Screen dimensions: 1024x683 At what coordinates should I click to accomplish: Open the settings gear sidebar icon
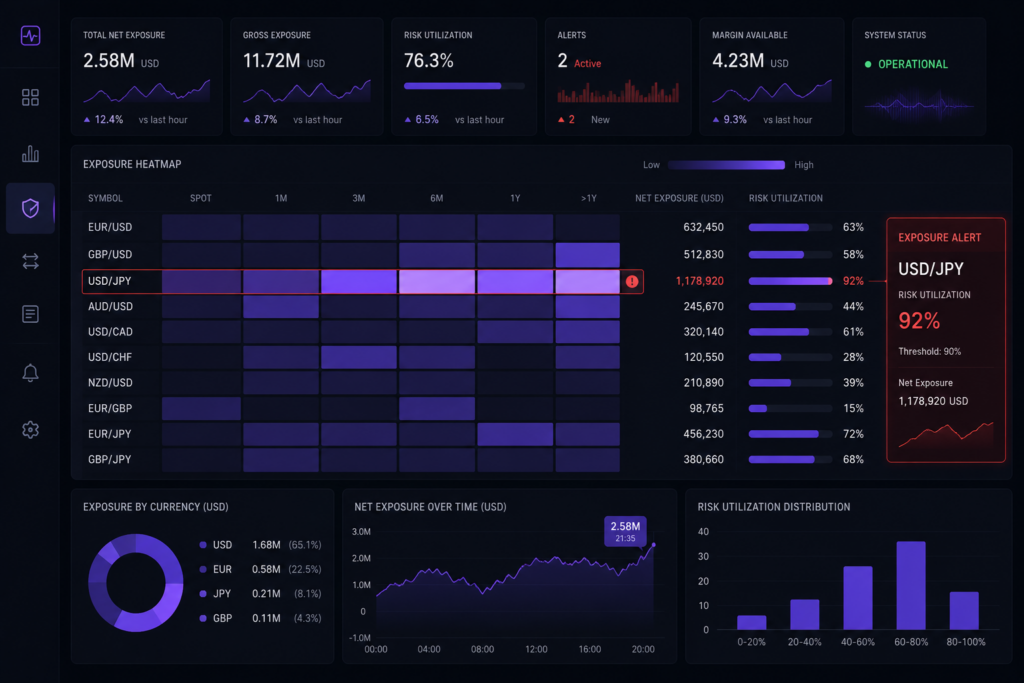point(30,430)
